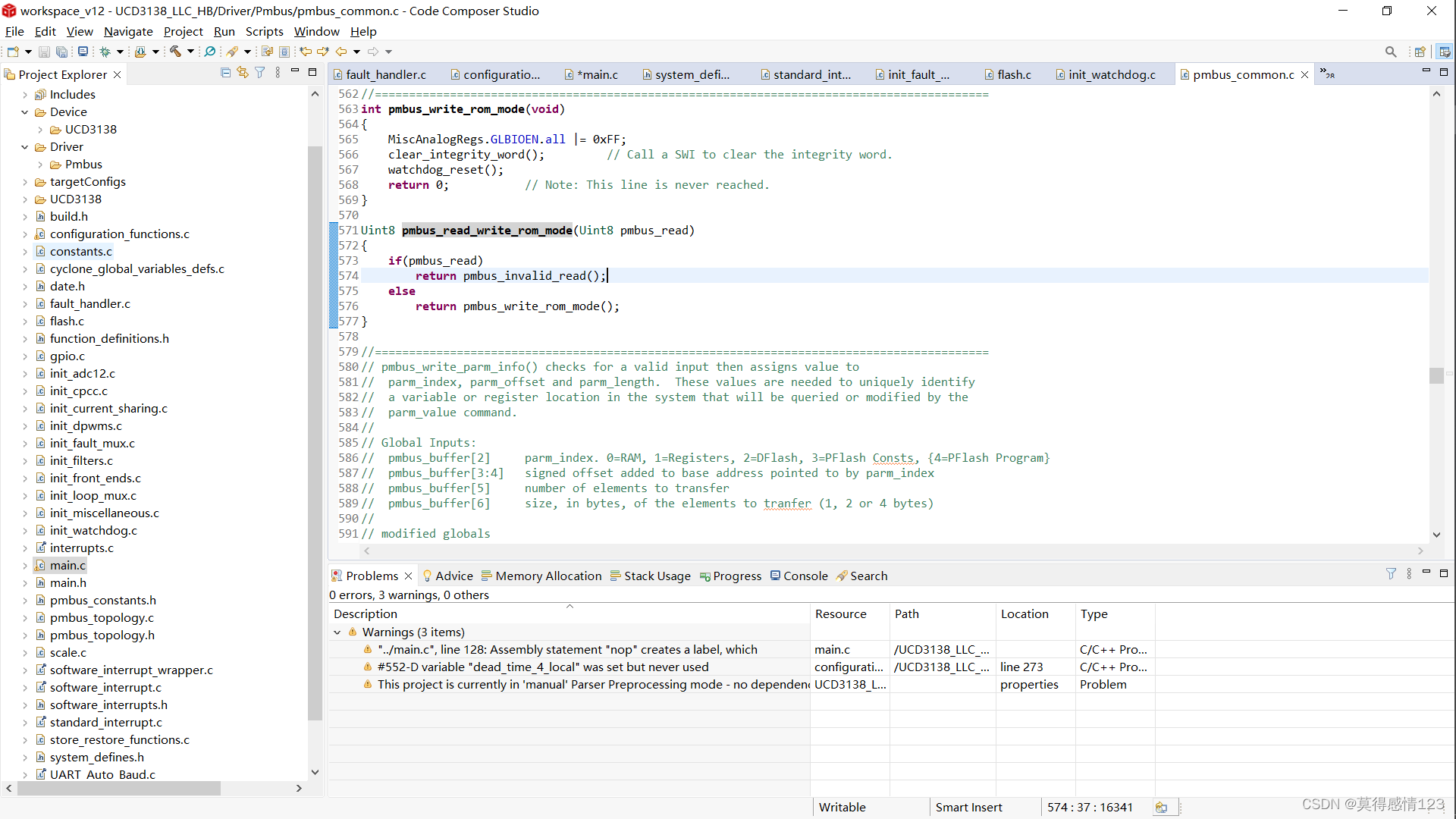Open the Build hammer dropdown arrow
This screenshot has height=819, width=1456.
(190, 52)
